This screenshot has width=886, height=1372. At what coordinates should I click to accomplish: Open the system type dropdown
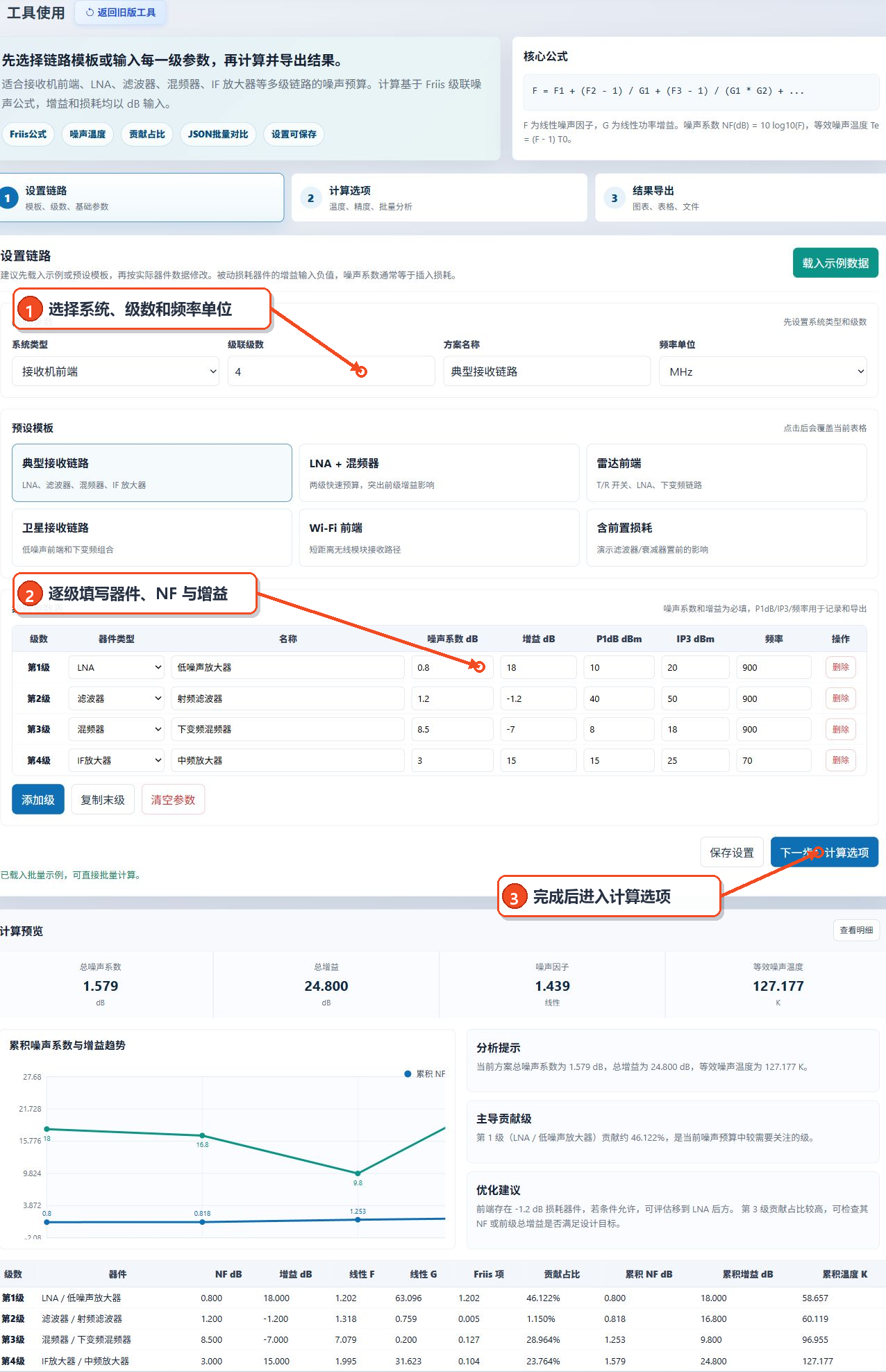(115, 371)
